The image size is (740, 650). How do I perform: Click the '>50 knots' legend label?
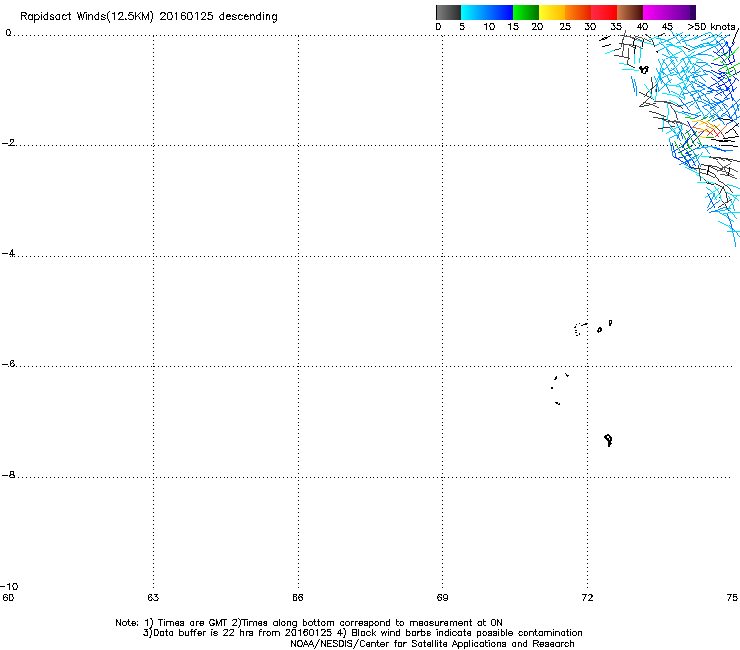tap(711, 27)
